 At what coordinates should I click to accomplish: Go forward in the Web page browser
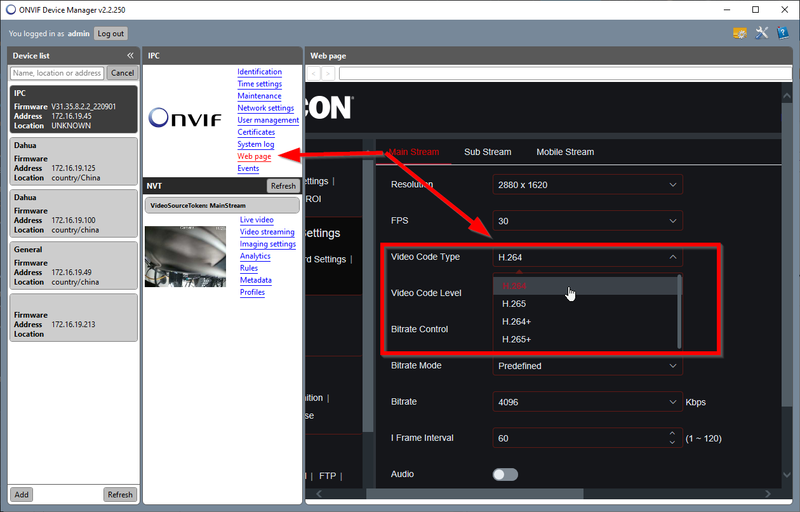point(328,73)
